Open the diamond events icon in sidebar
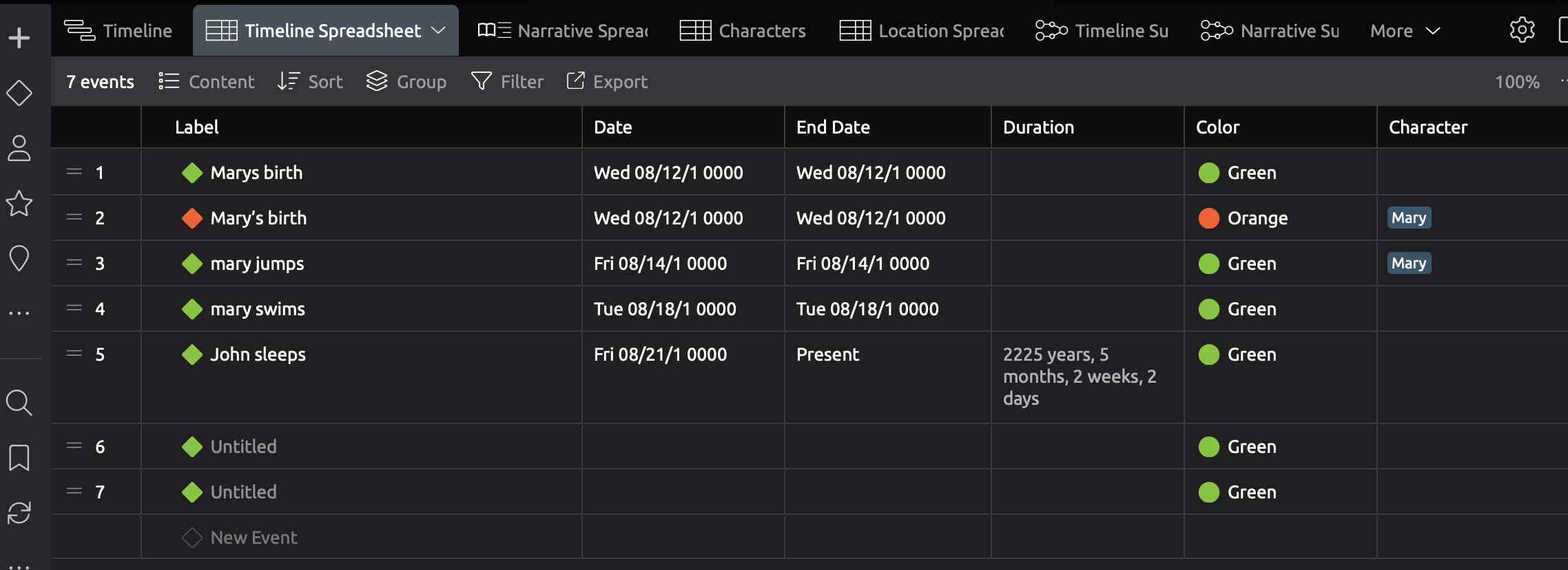Image resolution: width=1568 pixels, height=570 pixels. pyautogui.click(x=19, y=93)
